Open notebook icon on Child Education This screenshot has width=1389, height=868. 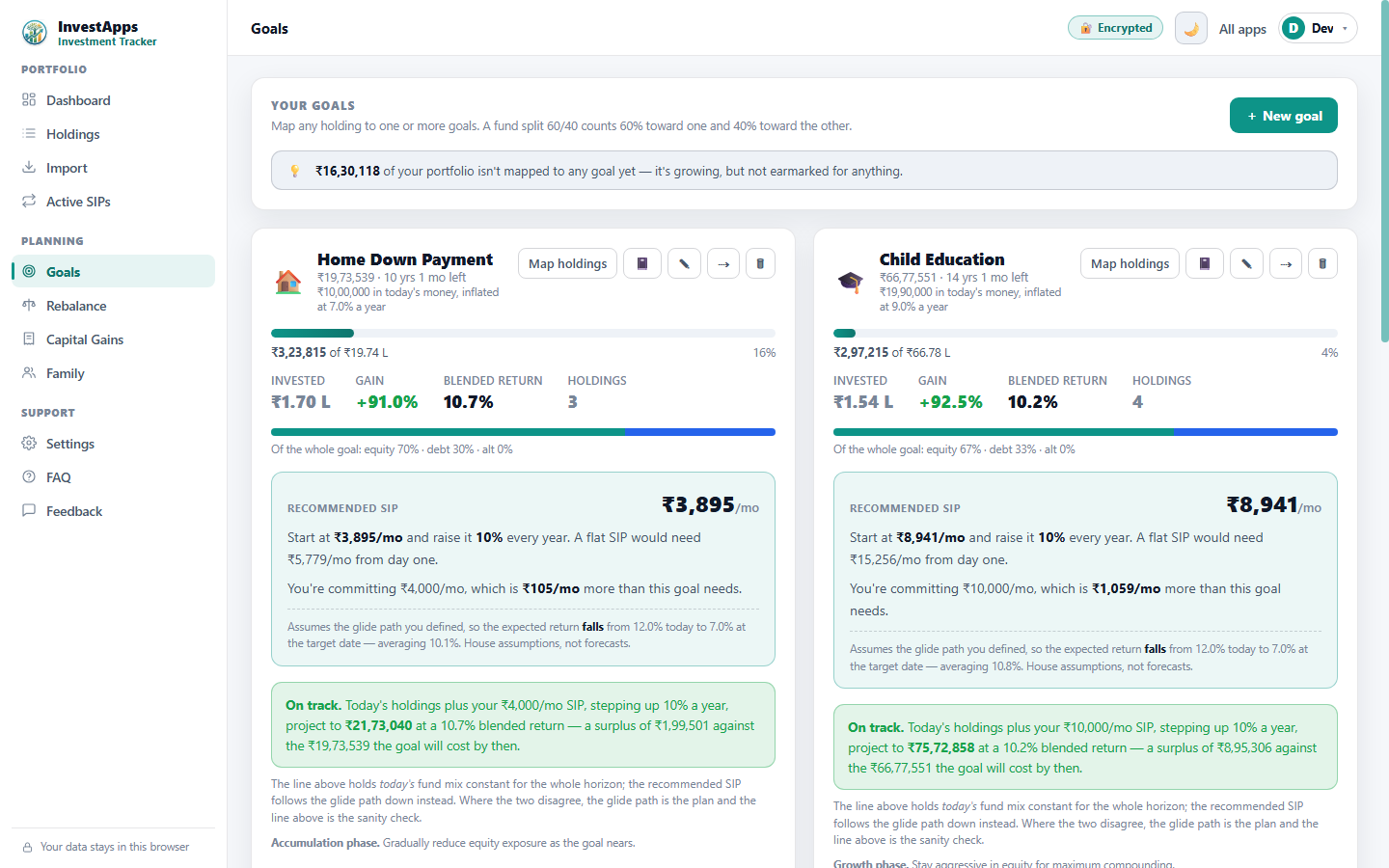coord(1205,263)
